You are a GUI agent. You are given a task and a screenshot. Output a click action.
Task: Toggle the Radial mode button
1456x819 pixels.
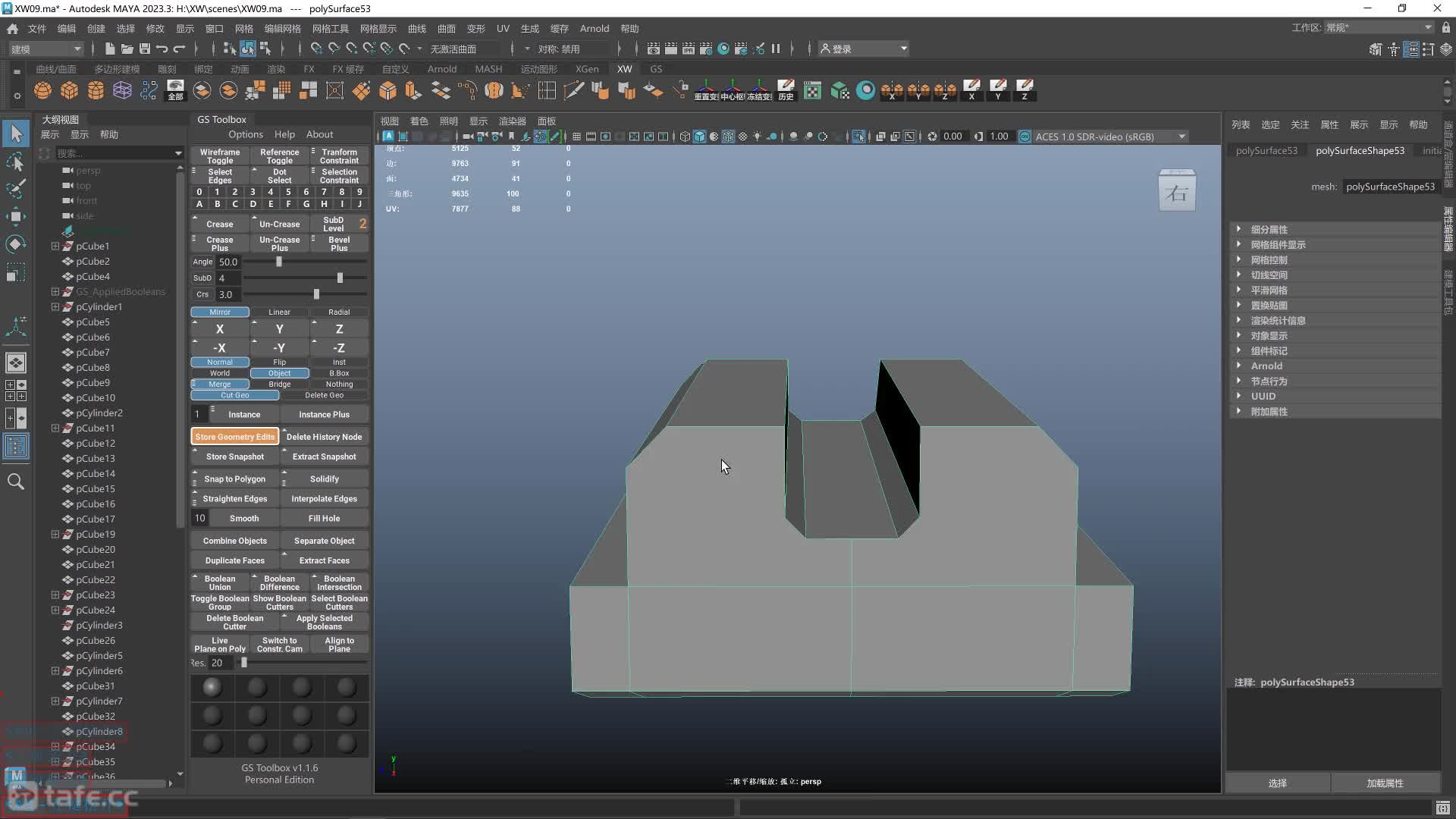339,312
